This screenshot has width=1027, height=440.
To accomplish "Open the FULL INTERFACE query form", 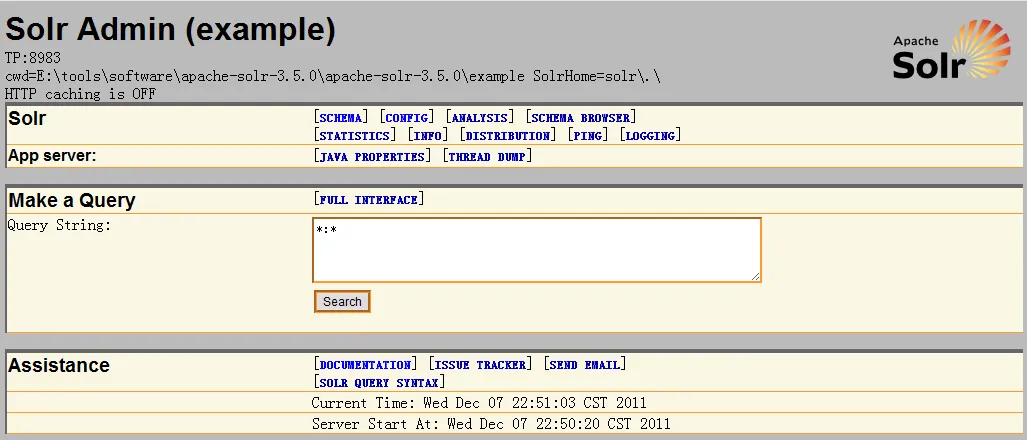I will pos(369,200).
